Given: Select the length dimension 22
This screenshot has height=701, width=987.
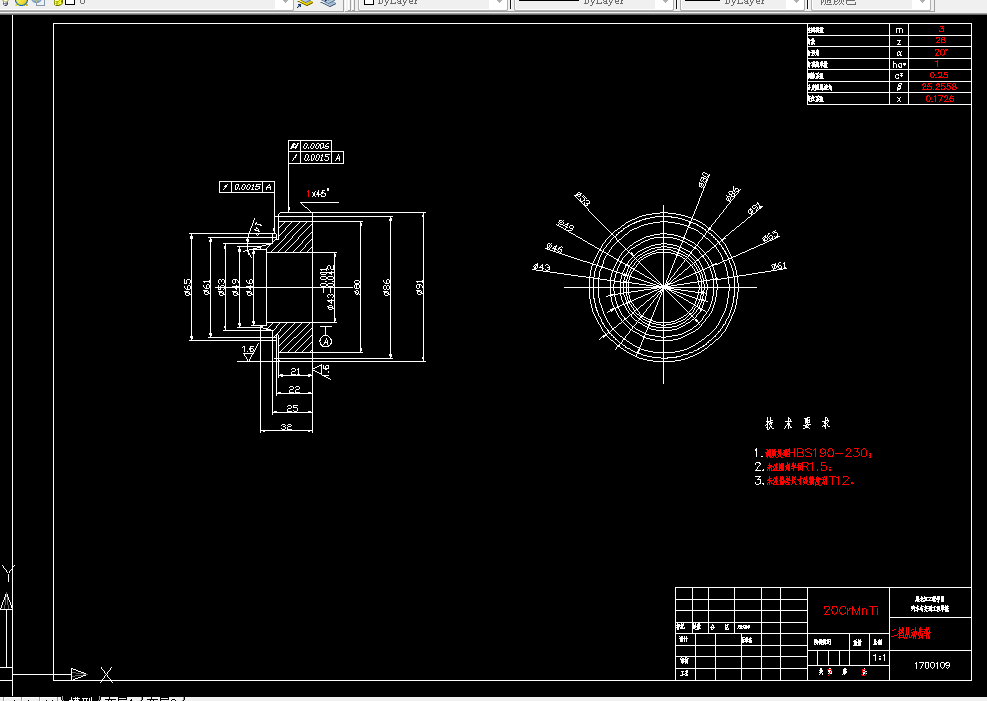Looking at the screenshot, I should [x=294, y=390].
